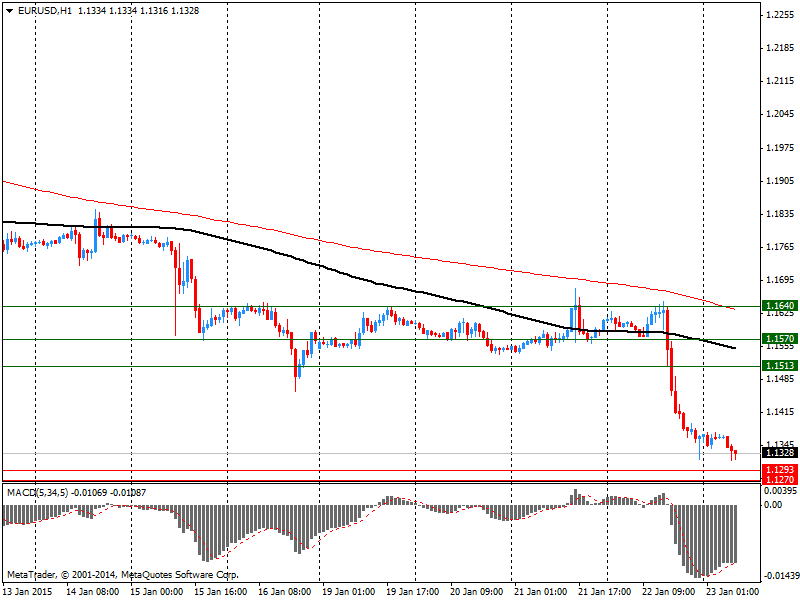Click the 1.2255 price scale value
800x600 pixels.
coord(780,15)
